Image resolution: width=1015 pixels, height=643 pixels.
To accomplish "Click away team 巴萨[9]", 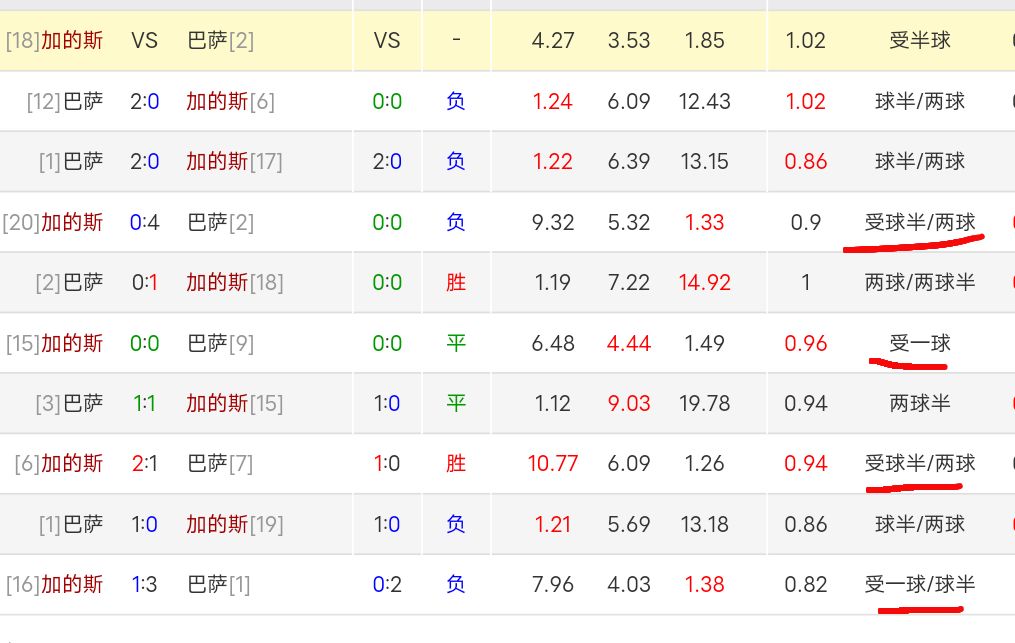I will point(221,343).
